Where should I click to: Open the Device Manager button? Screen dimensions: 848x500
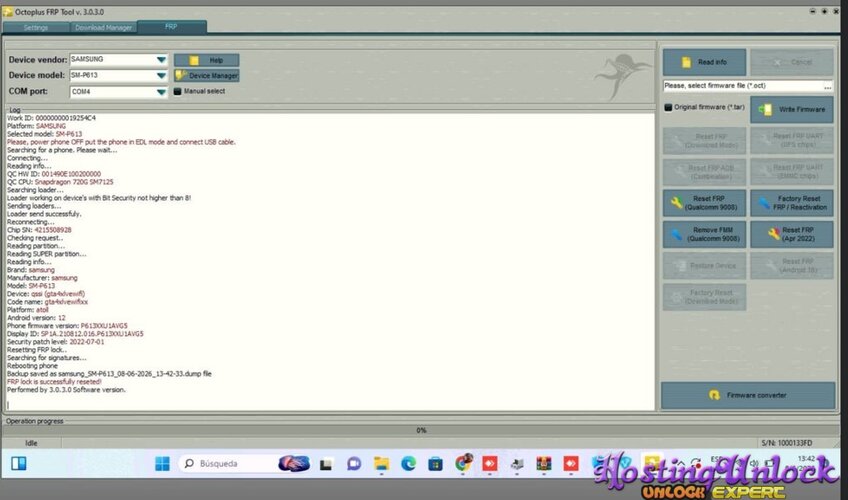pos(207,76)
